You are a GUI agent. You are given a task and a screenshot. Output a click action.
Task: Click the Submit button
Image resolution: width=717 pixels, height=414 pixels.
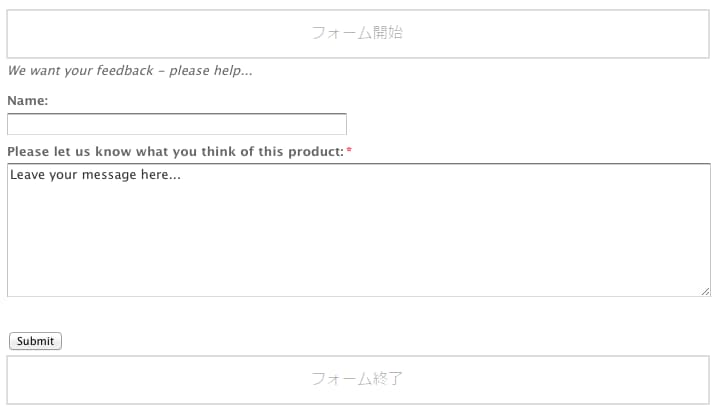35,341
